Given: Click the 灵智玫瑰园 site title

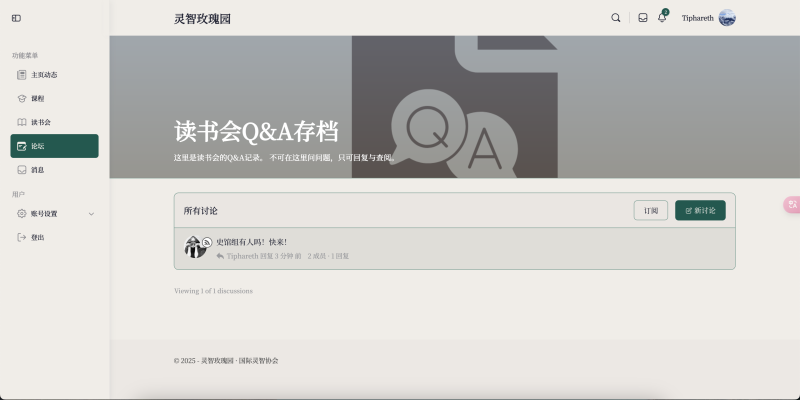Looking at the screenshot, I should click(x=203, y=19).
